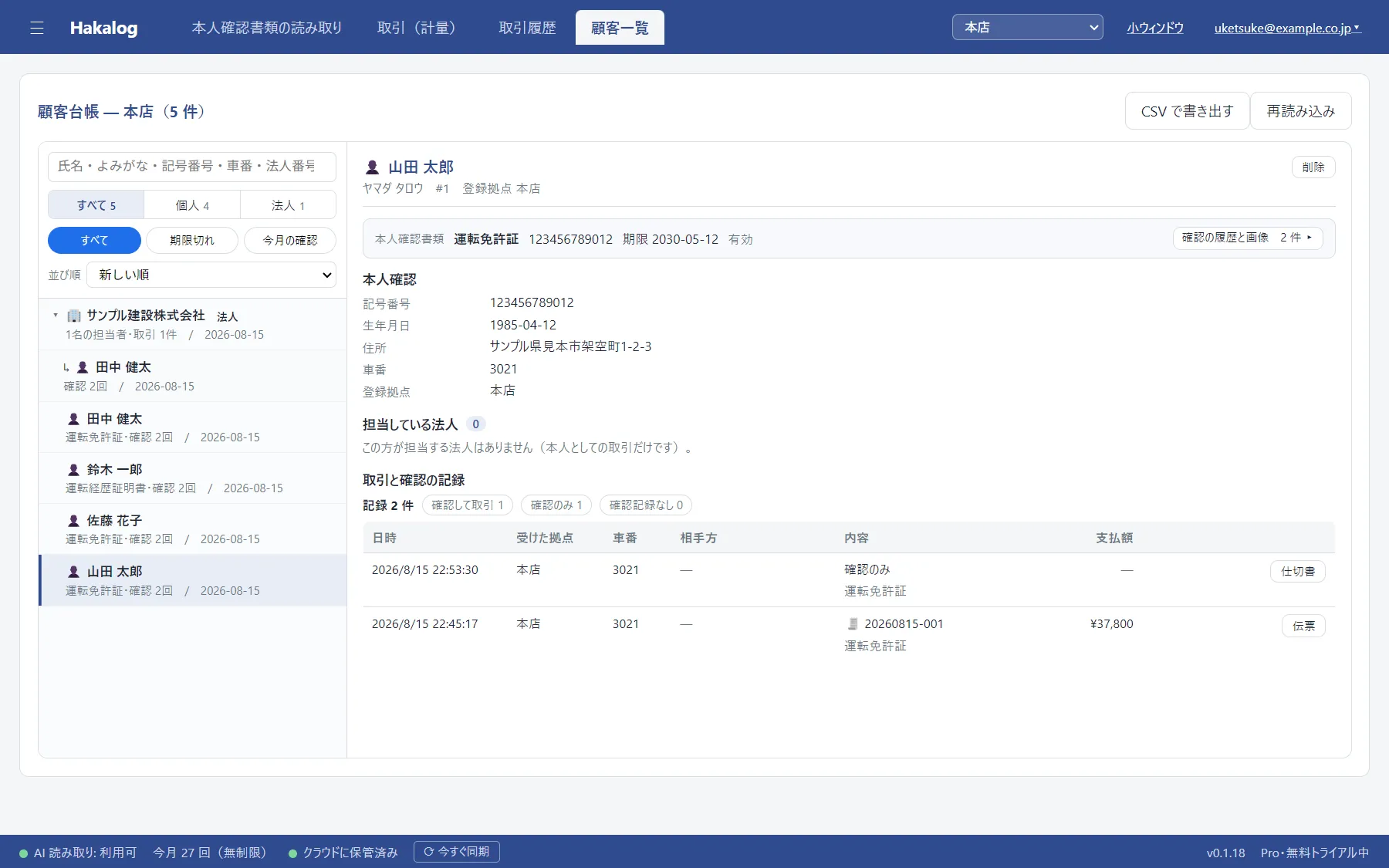Viewport: 1389px width, 868px height.
Task: Filter records by 確認して取引 1
Action: coord(468,505)
